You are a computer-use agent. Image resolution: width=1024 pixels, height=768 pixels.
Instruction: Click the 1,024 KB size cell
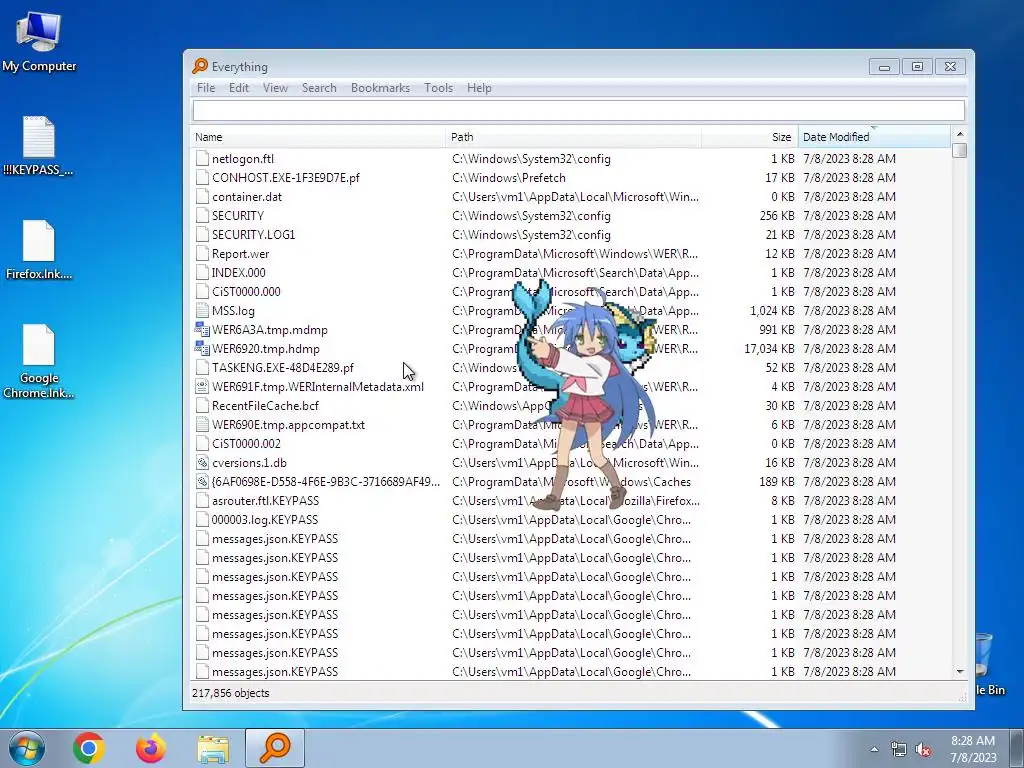coord(772,311)
